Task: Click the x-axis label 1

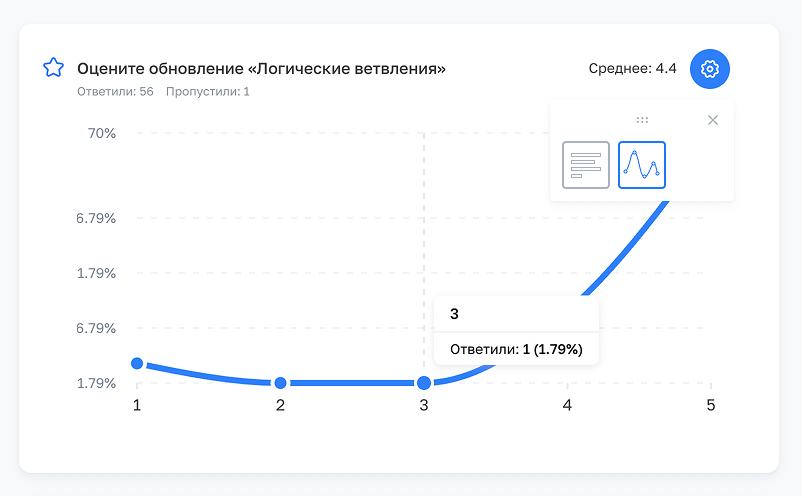Action: [x=137, y=405]
